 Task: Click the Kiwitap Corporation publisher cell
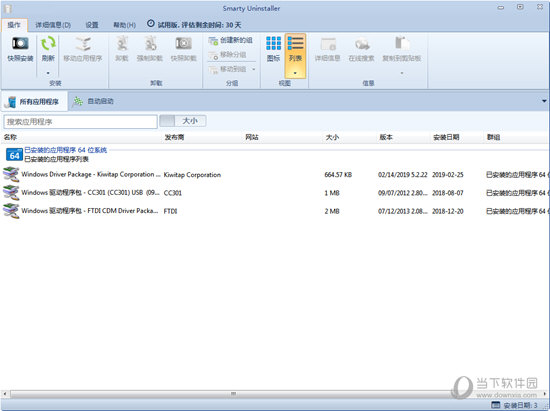pos(192,175)
